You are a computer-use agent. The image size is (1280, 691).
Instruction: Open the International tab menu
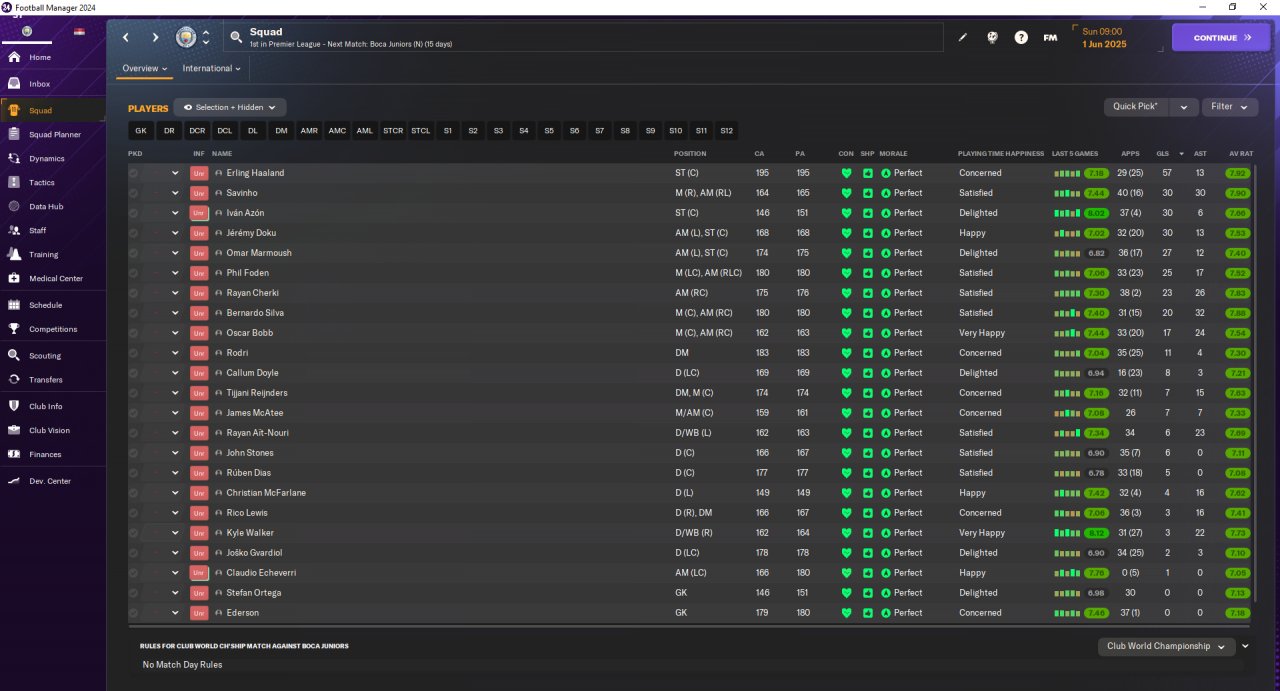211,68
